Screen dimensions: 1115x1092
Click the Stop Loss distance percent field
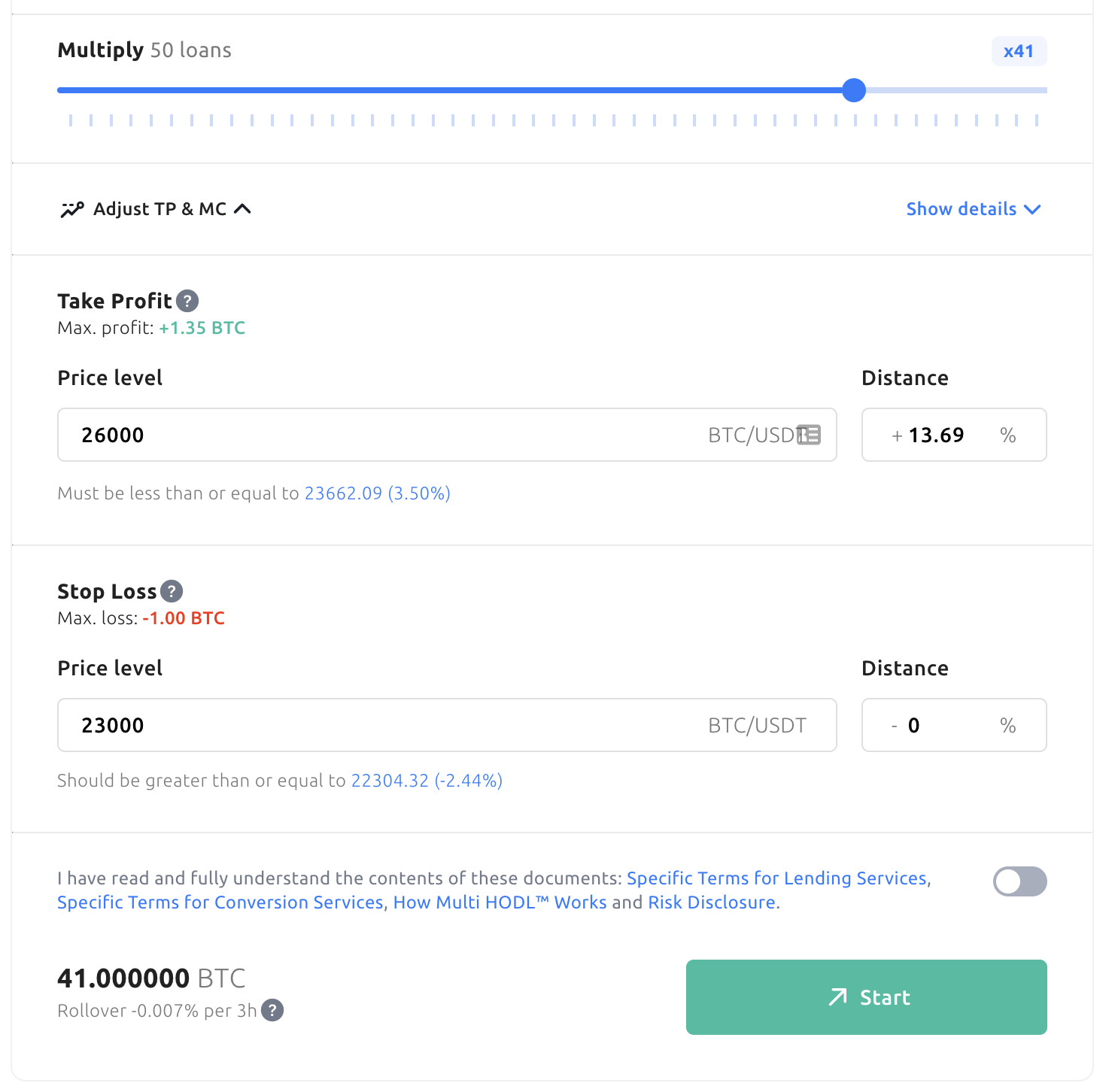954,725
